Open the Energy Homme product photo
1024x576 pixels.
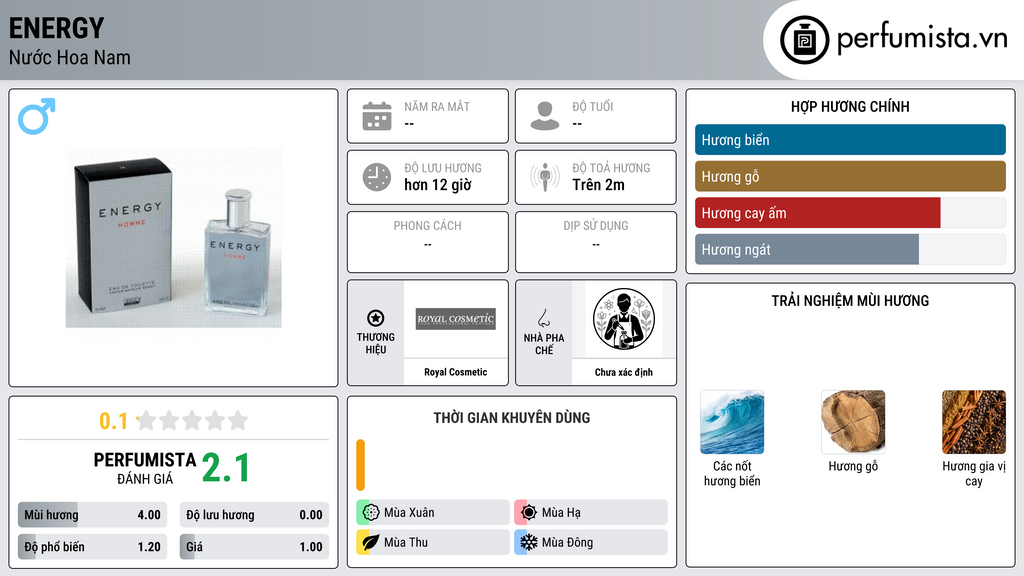(x=173, y=238)
